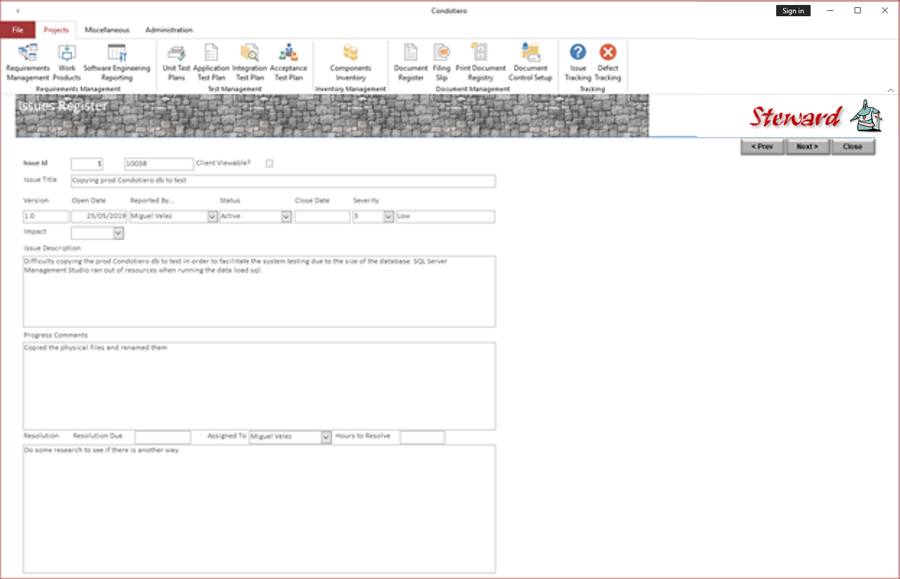The height and width of the screenshot is (579, 900).
Task: Open the Status dropdown list
Action: coord(286,216)
